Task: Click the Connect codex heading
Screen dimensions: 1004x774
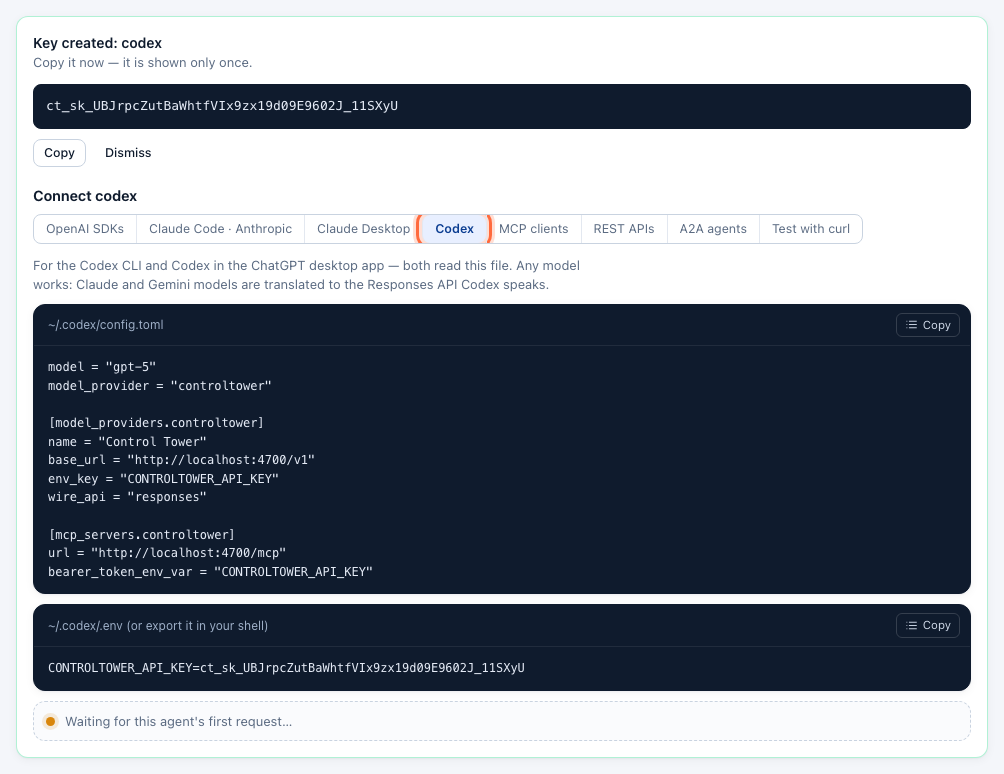Action: (85, 196)
